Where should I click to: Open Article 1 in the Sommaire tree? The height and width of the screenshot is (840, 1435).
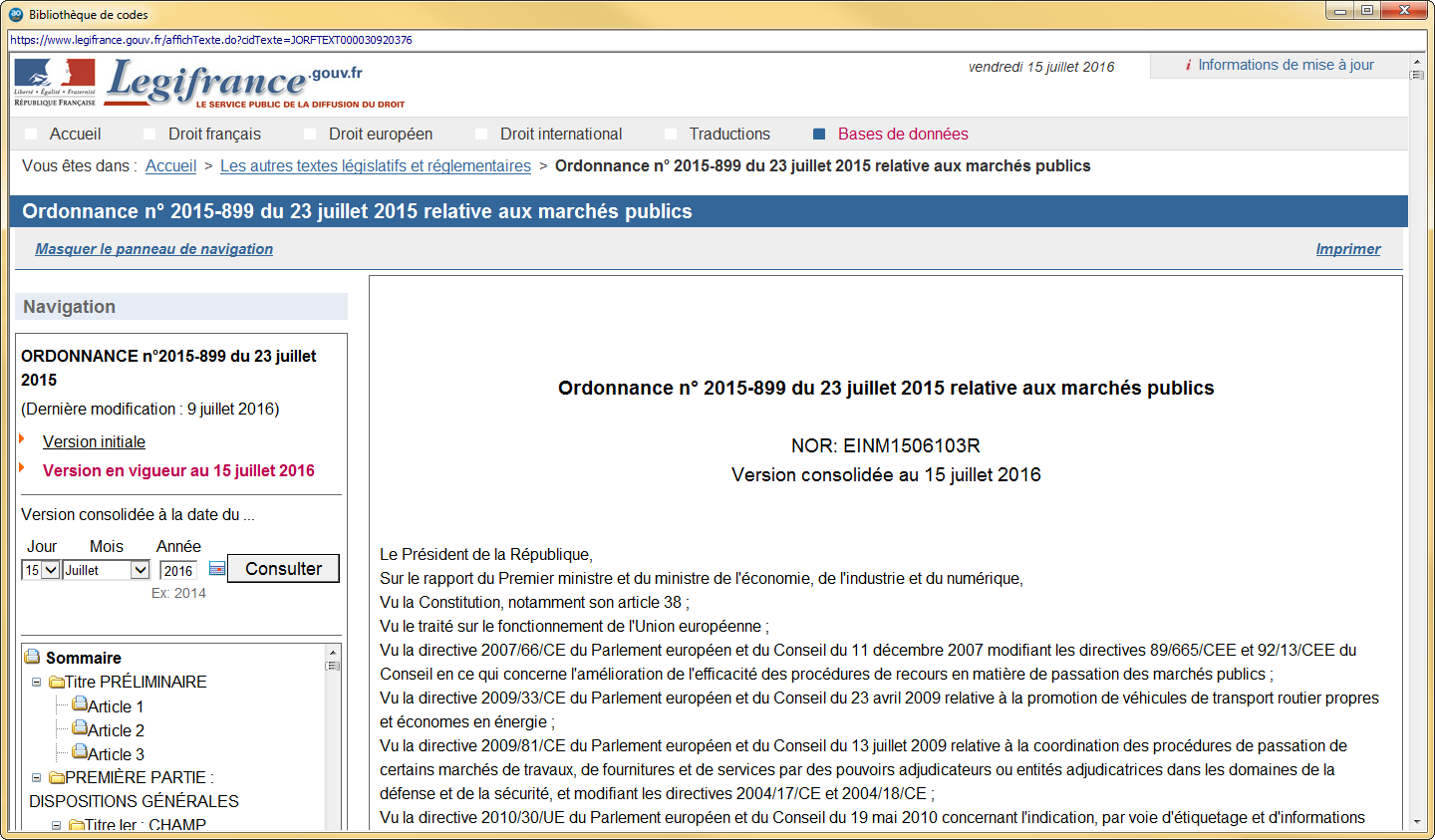coord(116,706)
